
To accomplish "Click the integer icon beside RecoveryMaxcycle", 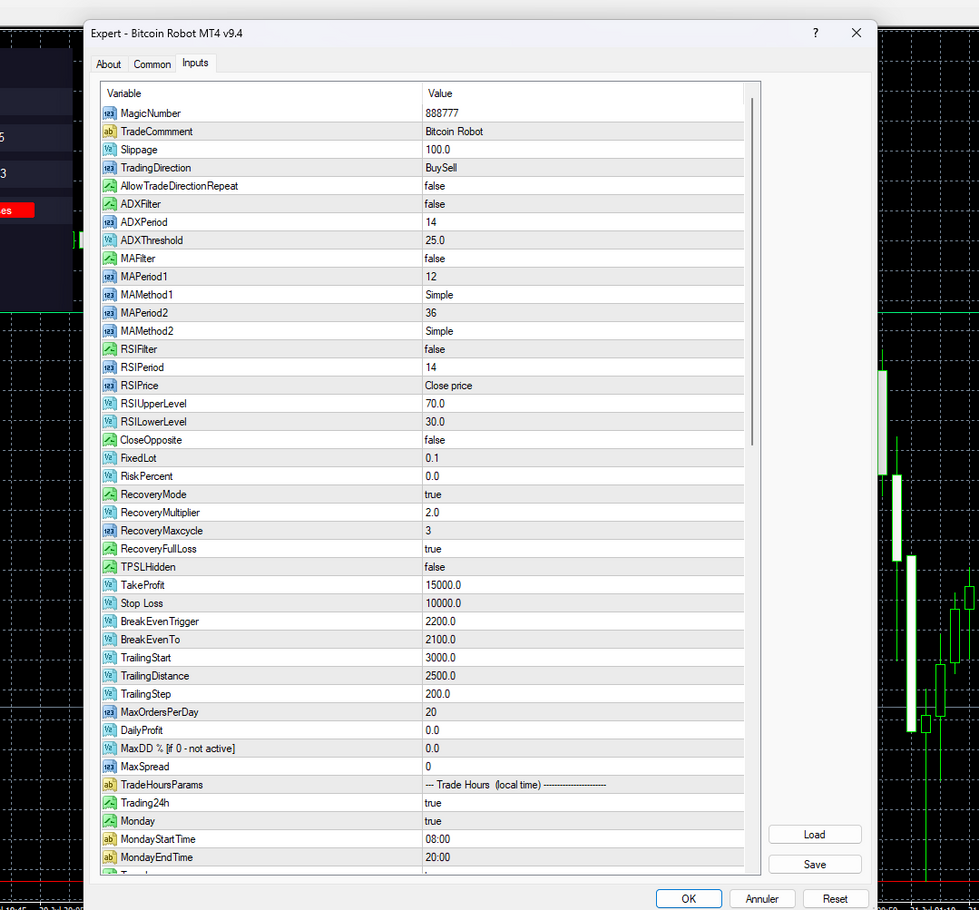I will (x=109, y=531).
